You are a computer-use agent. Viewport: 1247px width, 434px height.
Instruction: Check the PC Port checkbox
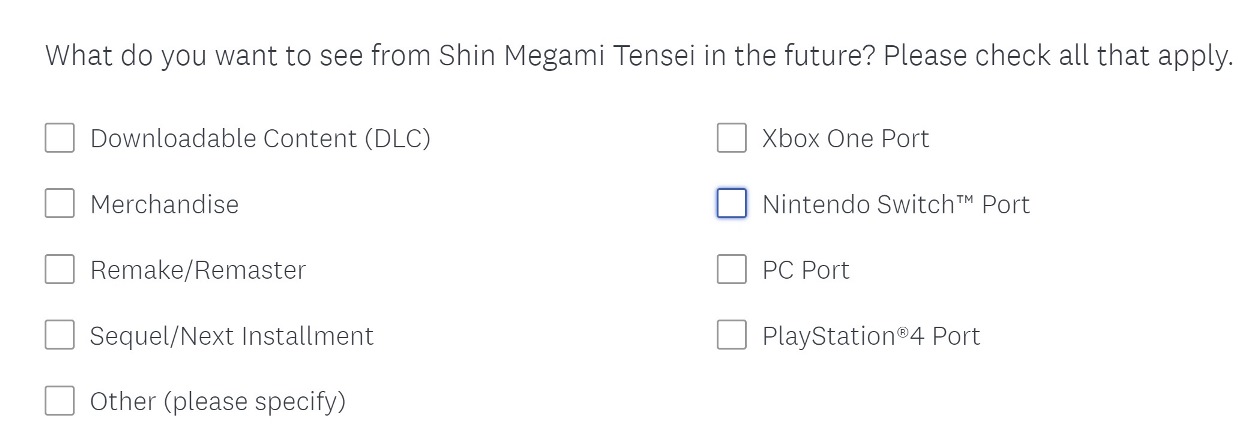(732, 270)
